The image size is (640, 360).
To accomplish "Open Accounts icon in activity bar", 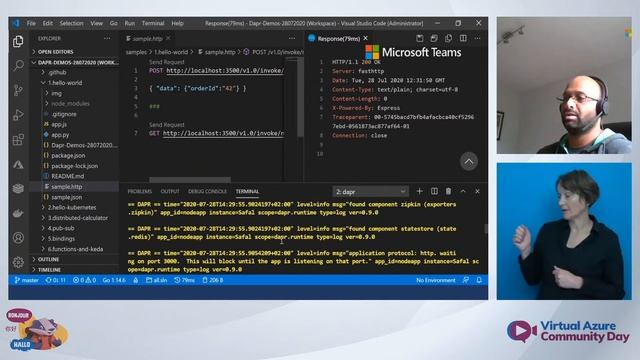I will (x=18, y=238).
